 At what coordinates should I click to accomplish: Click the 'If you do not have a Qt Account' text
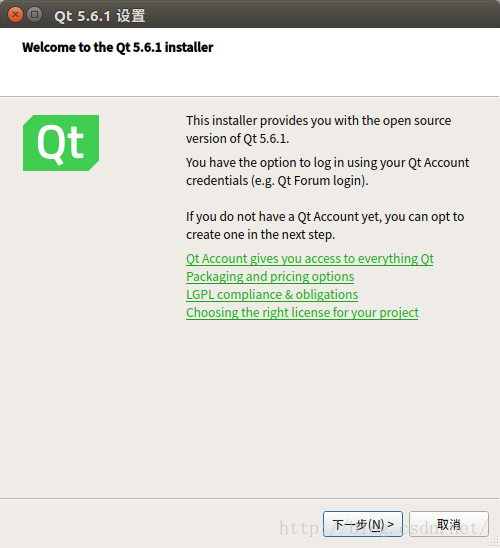tap(325, 225)
